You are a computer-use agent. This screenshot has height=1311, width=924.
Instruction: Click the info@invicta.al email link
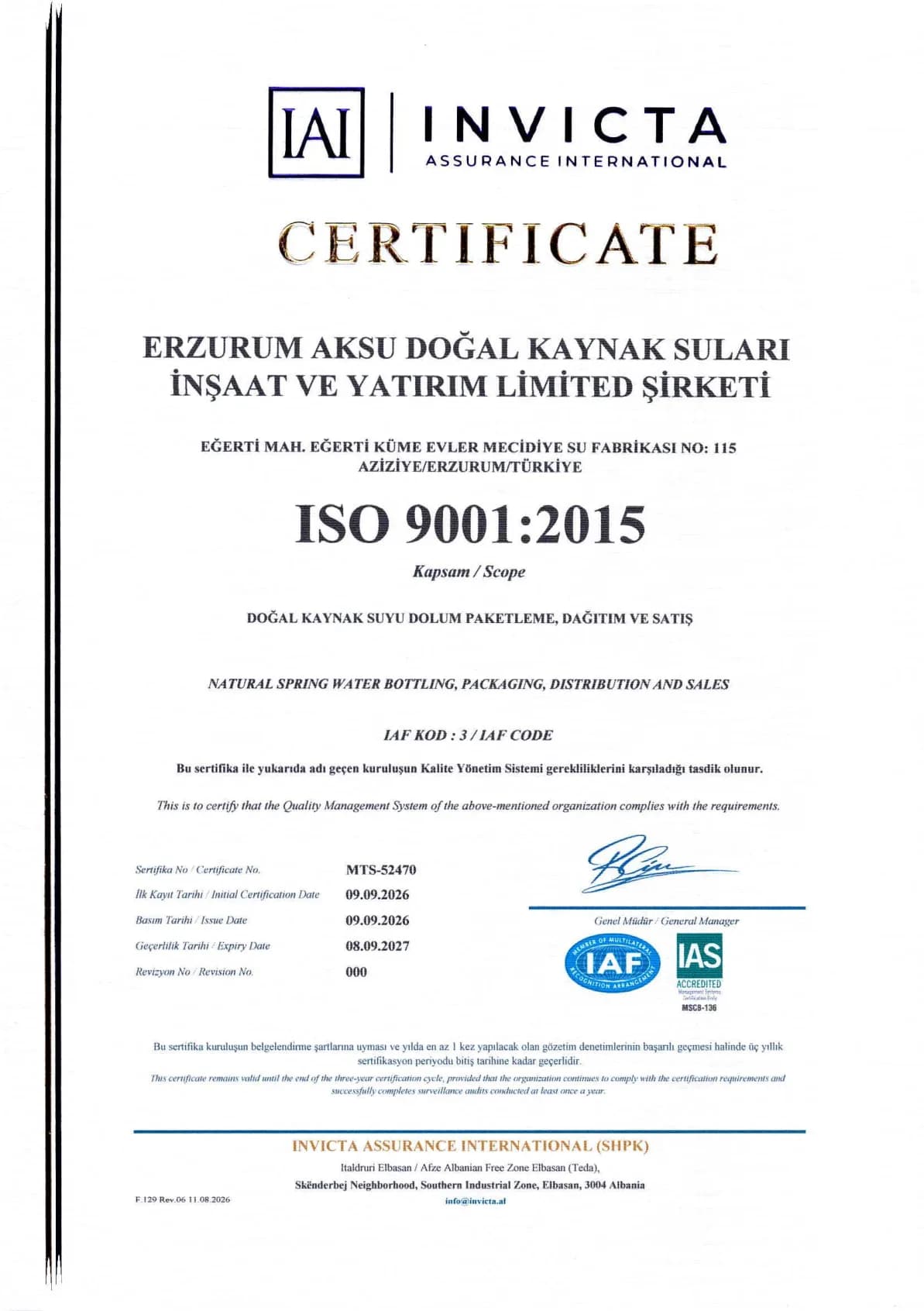[x=476, y=1201]
